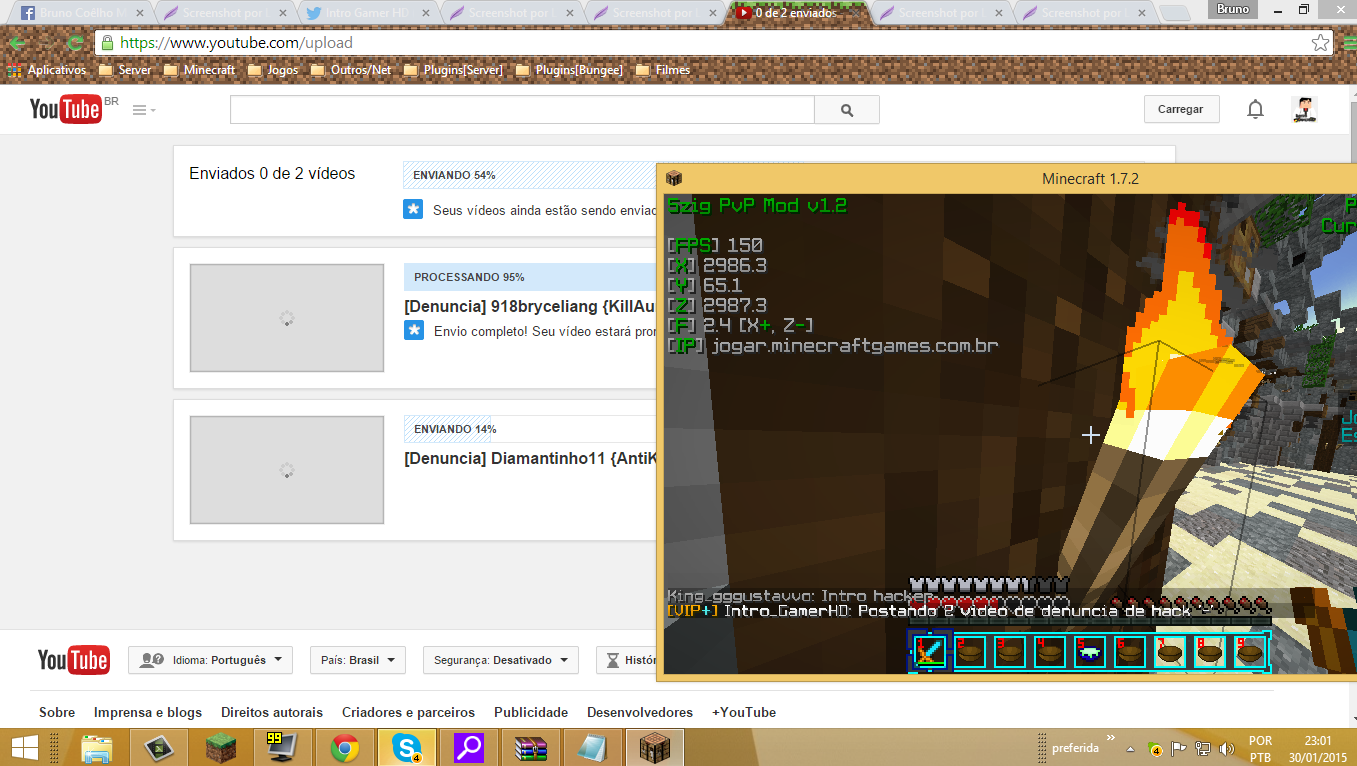Open the Imprensa e blogs link
The image size is (1357, 766).
148,713
